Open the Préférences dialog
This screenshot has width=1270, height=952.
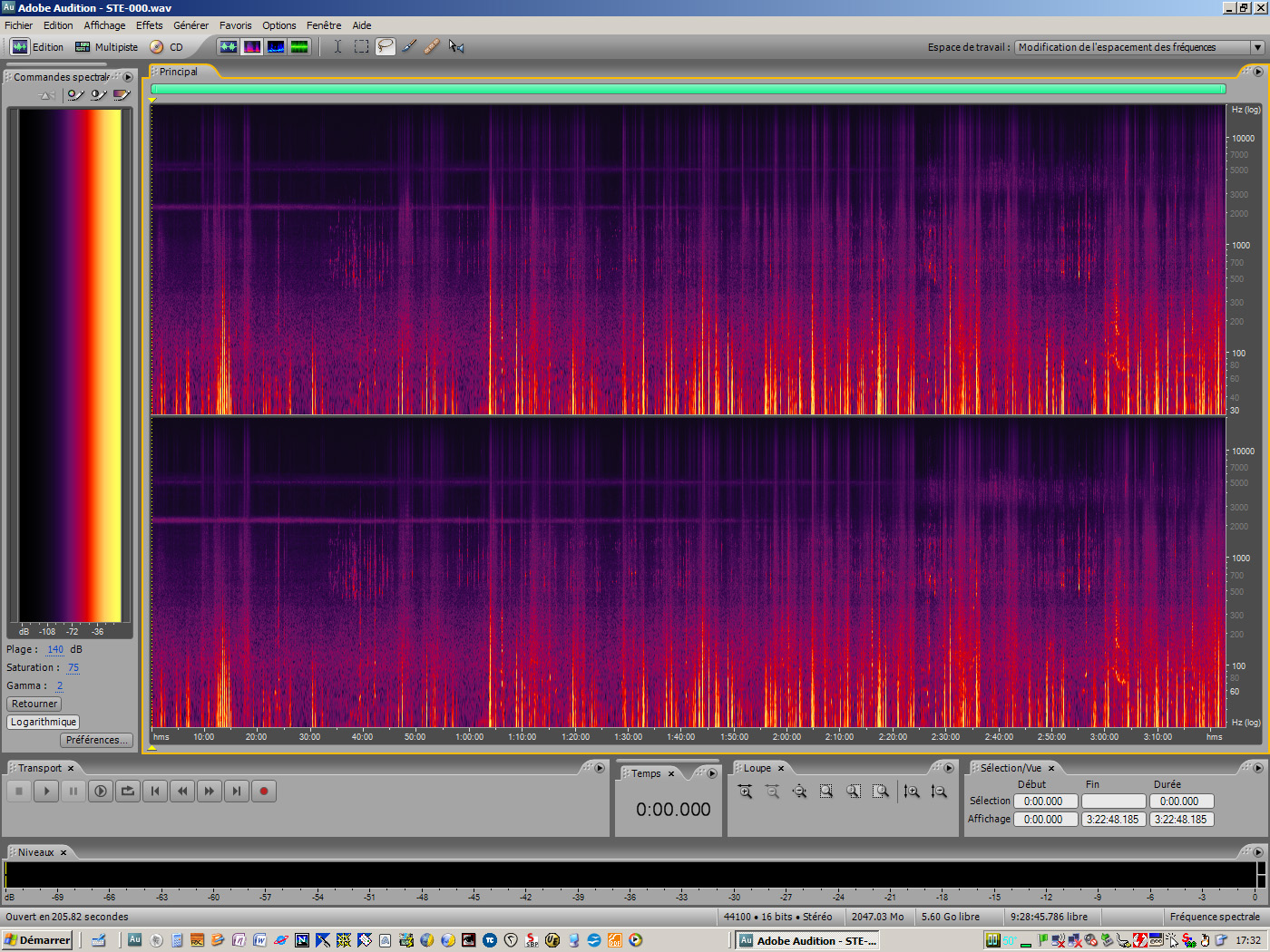point(96,740)
